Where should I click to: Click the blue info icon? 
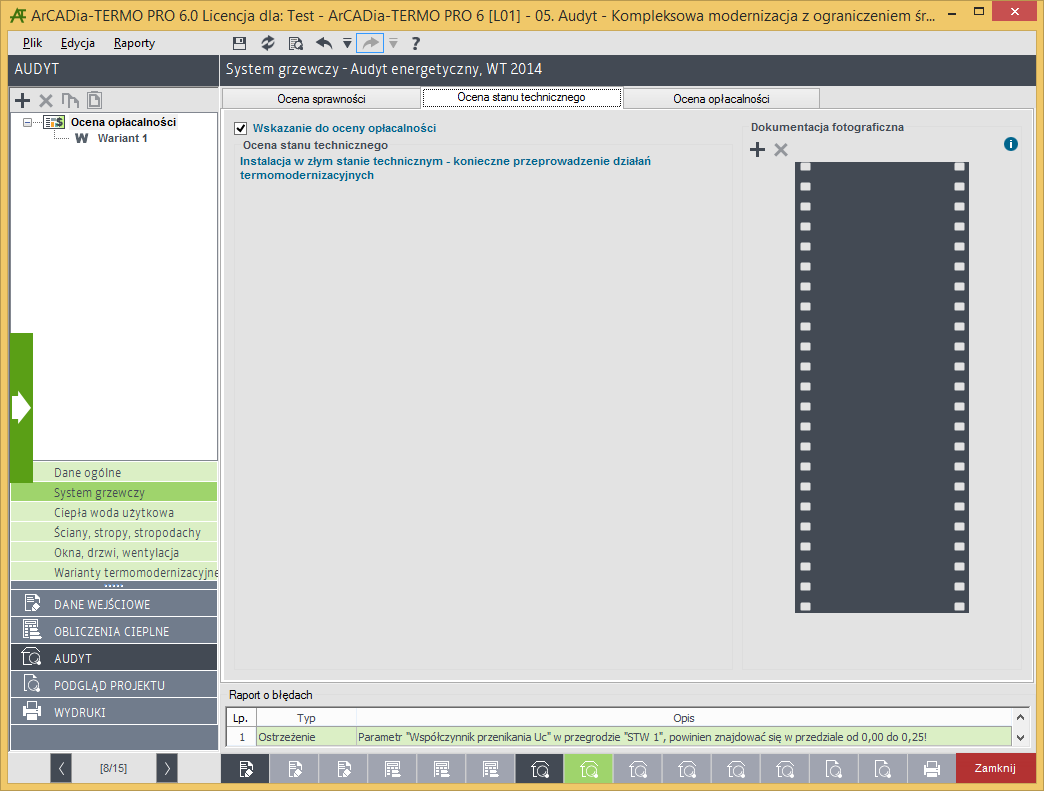(1011, 144)
